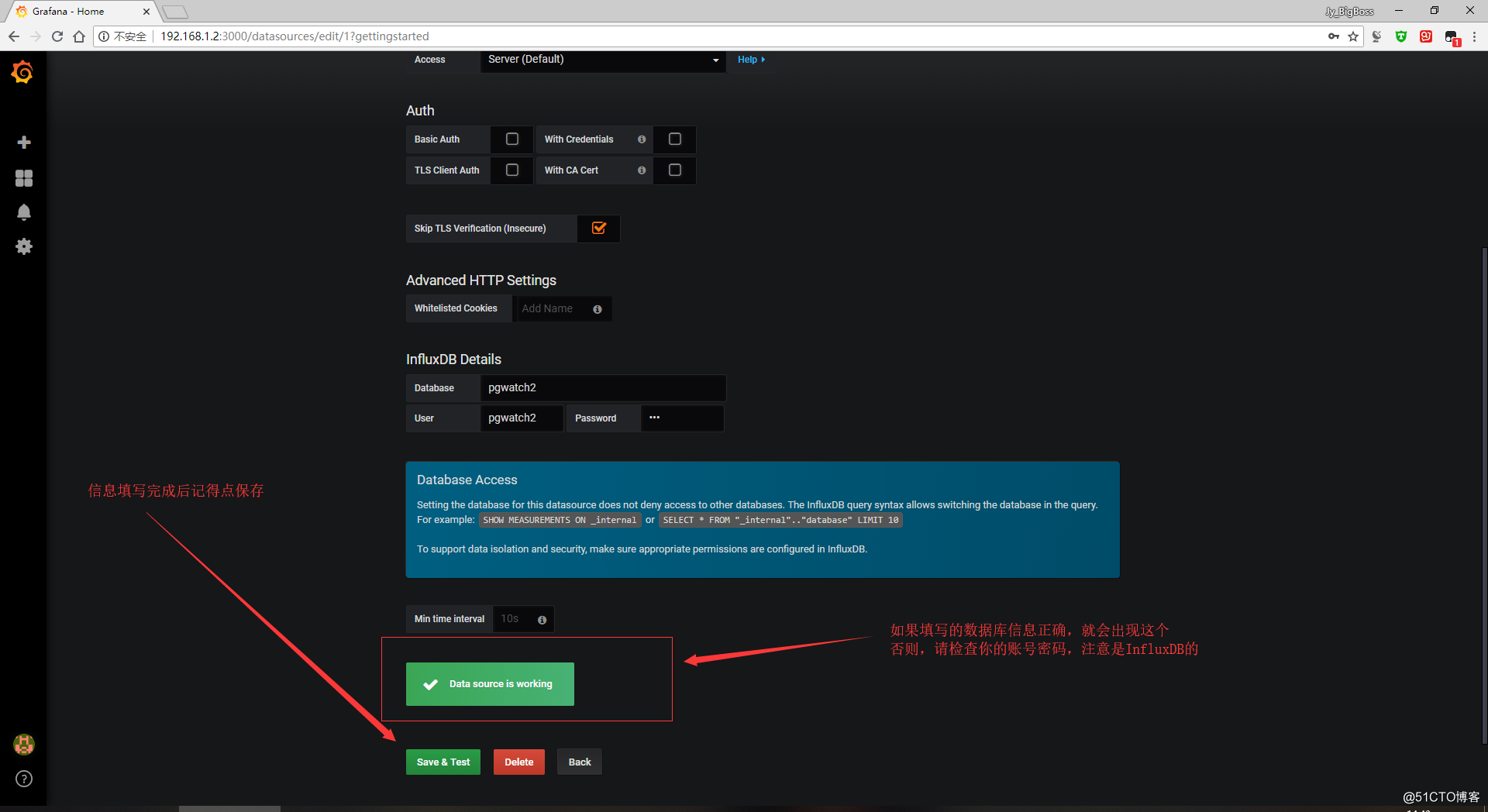Close the Grafana - Home tab
Screen dimensions: 1488x812
[146, 12]
